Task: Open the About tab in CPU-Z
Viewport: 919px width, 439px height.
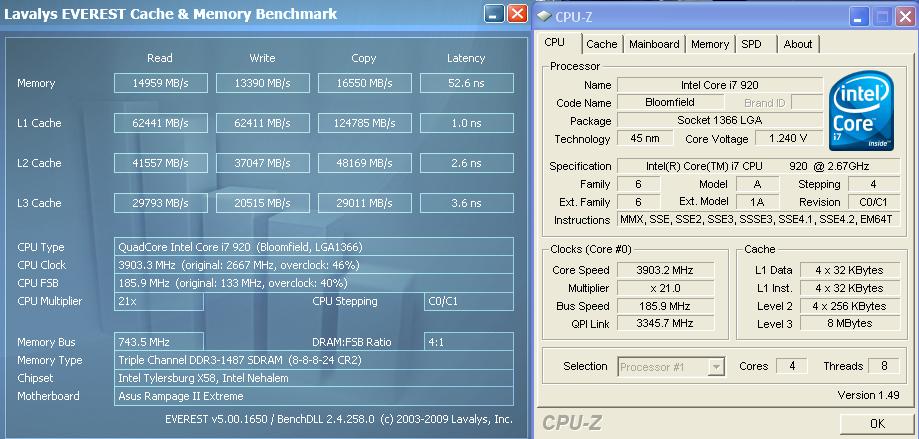Action: [798, 44]
